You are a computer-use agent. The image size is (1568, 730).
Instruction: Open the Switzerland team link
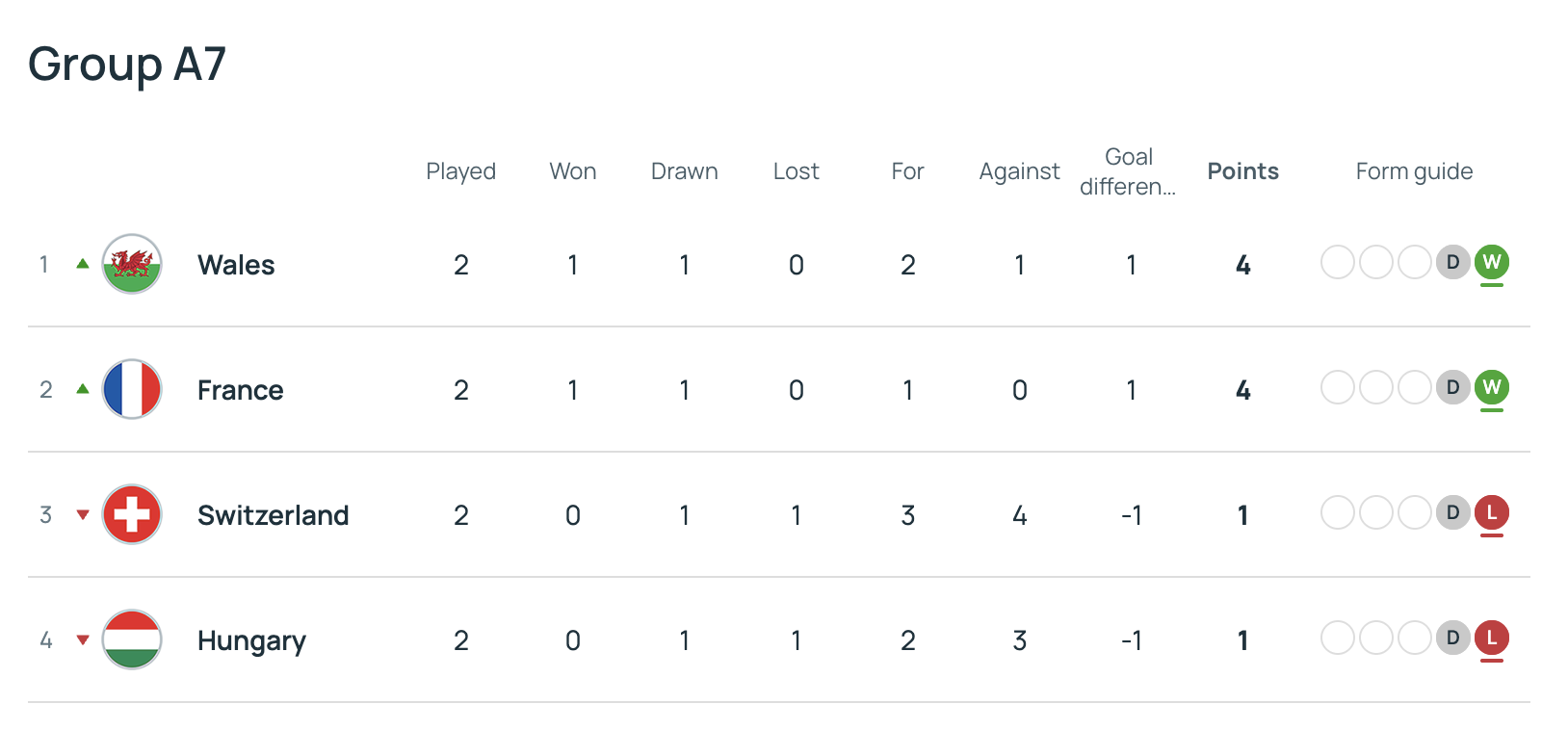pos(273,515)
